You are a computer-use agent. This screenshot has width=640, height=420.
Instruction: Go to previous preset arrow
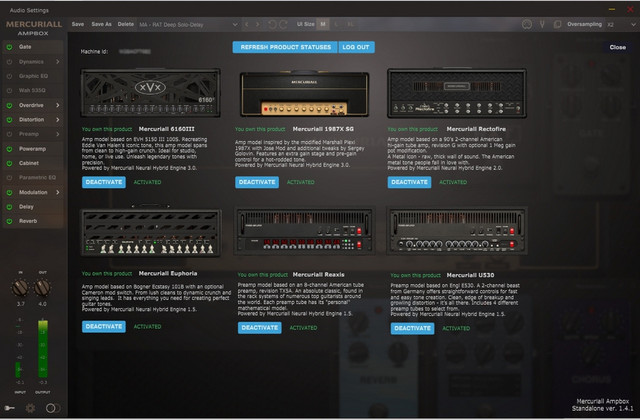(x=247, y=24)
